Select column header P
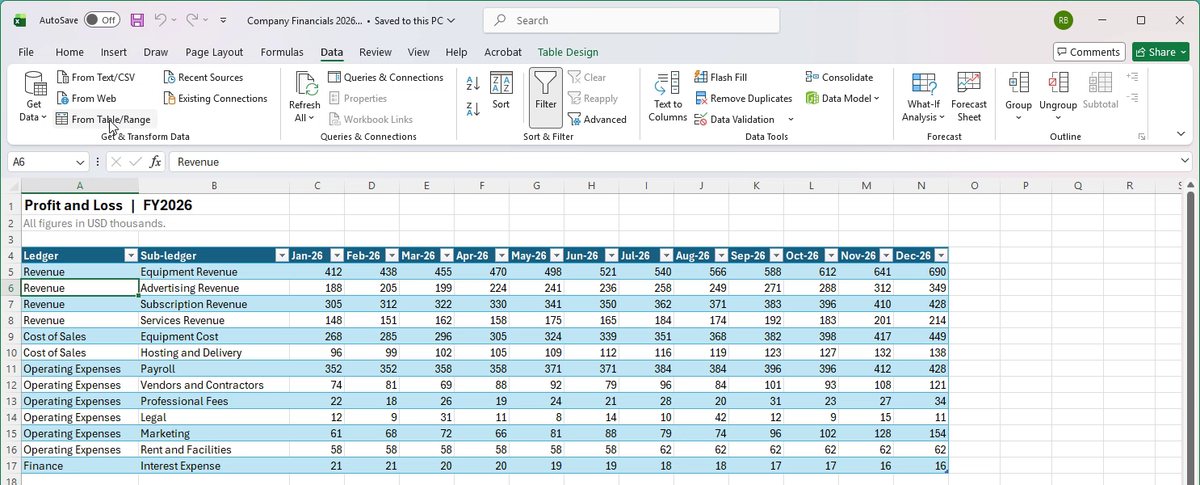1200x485 pixels. [1026, 185]
